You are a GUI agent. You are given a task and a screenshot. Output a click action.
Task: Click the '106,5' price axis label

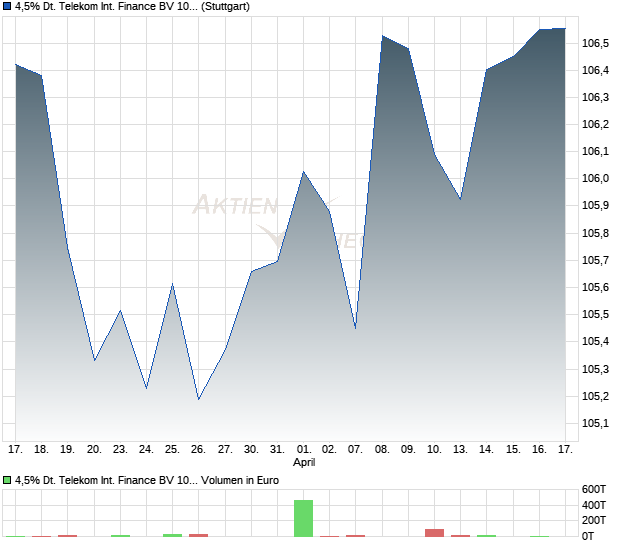coord(595,43)
